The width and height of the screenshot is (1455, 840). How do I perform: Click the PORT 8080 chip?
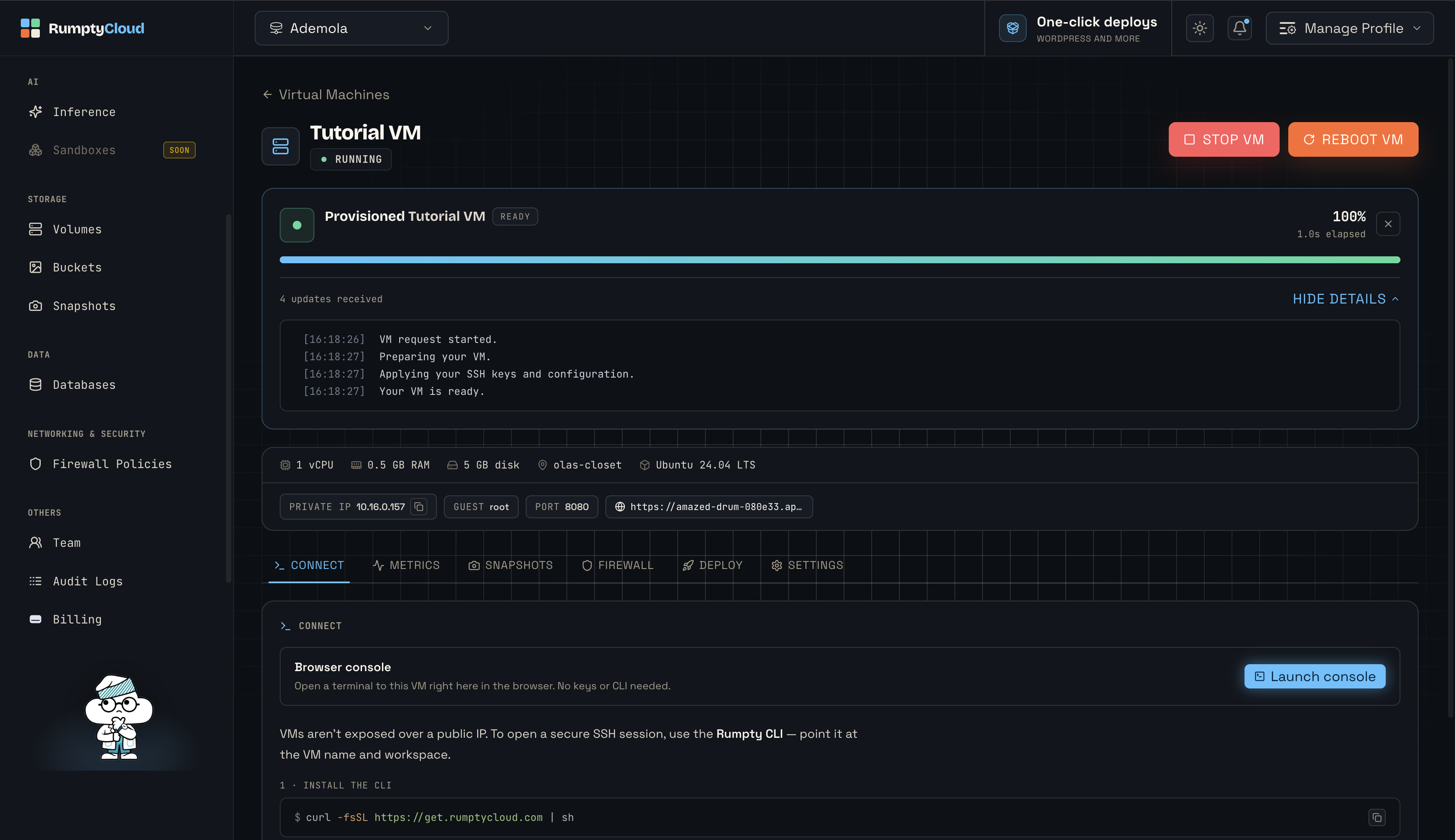pyautogui.click(x=562, y=507)
